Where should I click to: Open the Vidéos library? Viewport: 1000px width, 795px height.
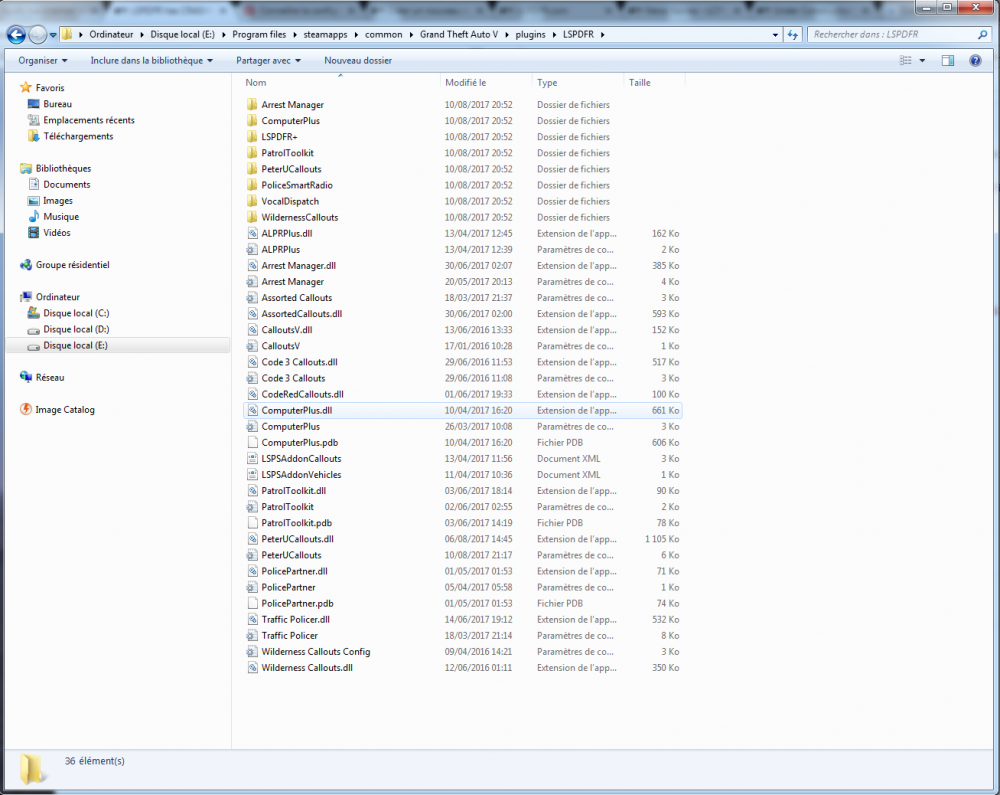(57, 233)
